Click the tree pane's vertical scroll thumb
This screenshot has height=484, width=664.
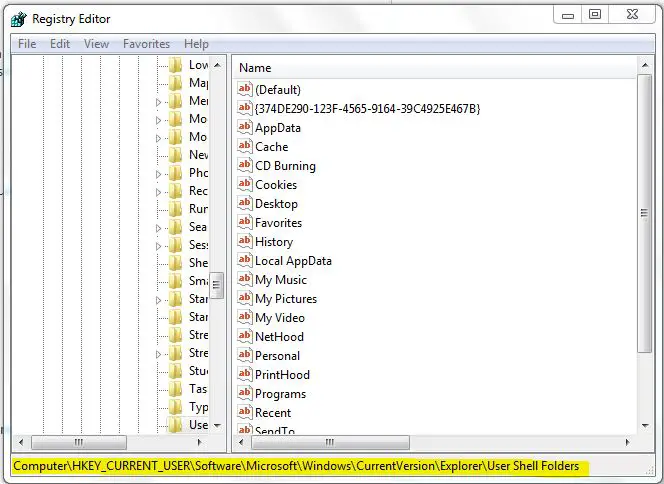[216, 285]
